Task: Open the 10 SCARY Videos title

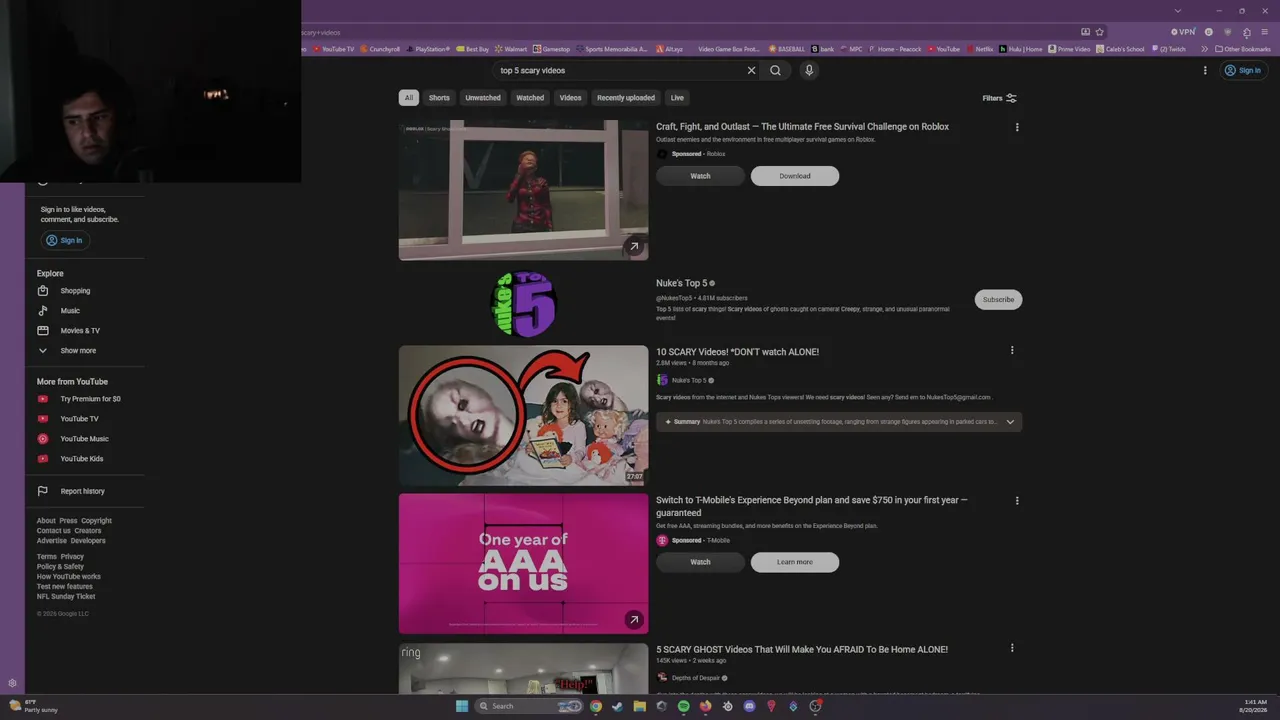Action: pos(737,352)
